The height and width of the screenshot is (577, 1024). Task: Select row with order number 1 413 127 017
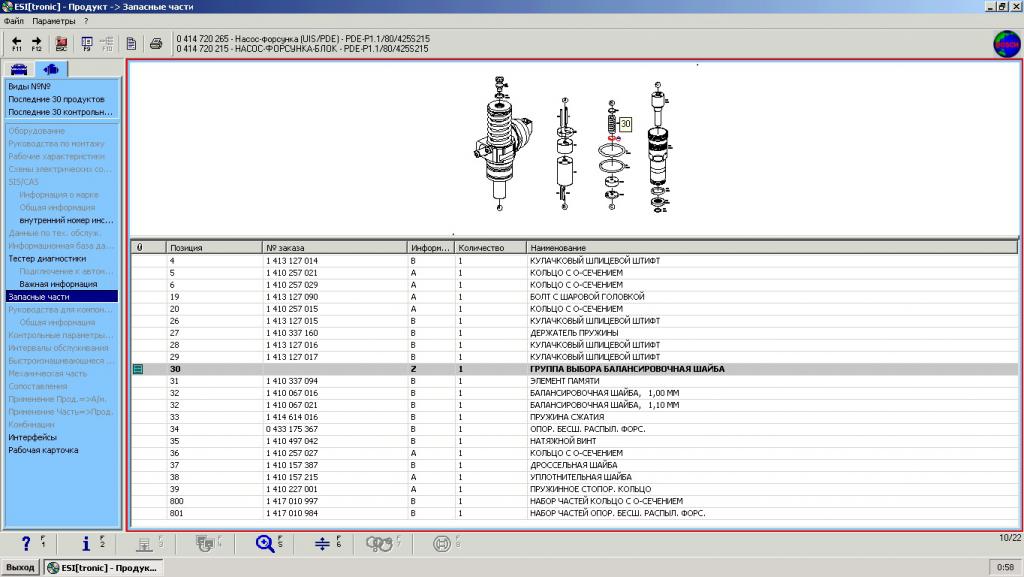[x=574, y=357]
